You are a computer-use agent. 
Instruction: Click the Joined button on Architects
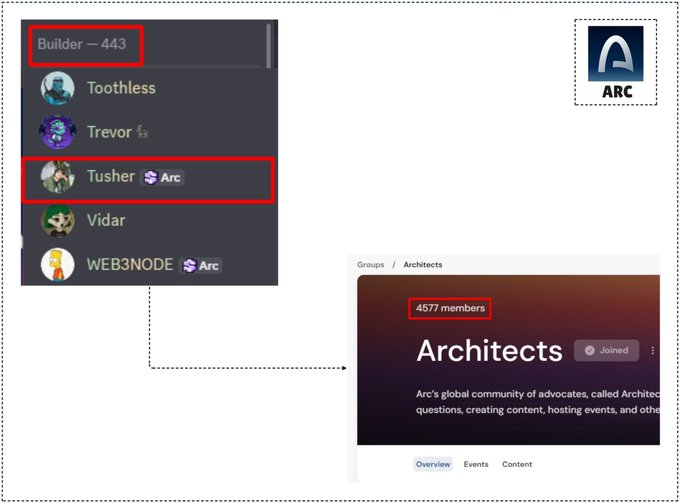[x=606, y=350]
